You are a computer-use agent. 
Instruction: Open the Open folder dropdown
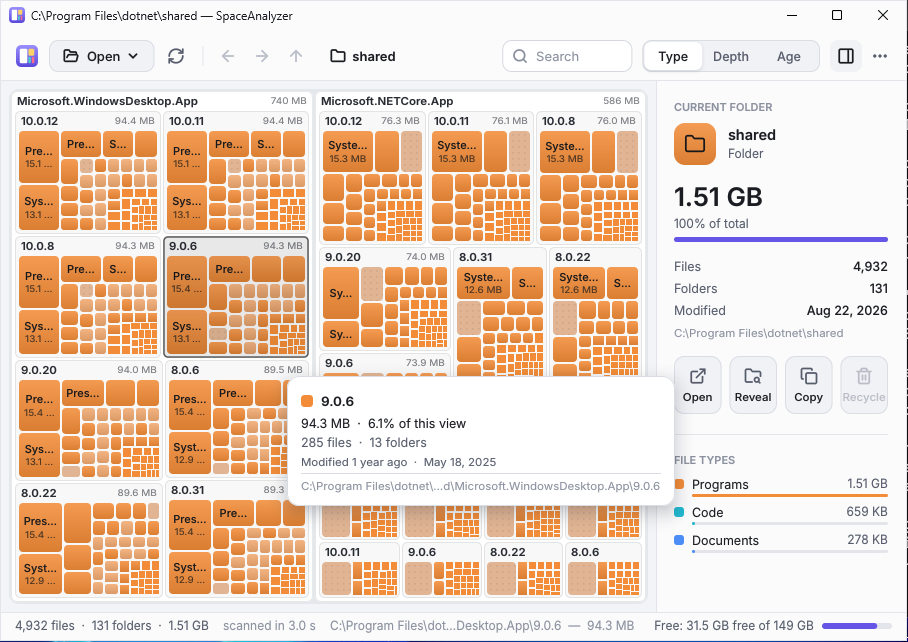[101, 56]
